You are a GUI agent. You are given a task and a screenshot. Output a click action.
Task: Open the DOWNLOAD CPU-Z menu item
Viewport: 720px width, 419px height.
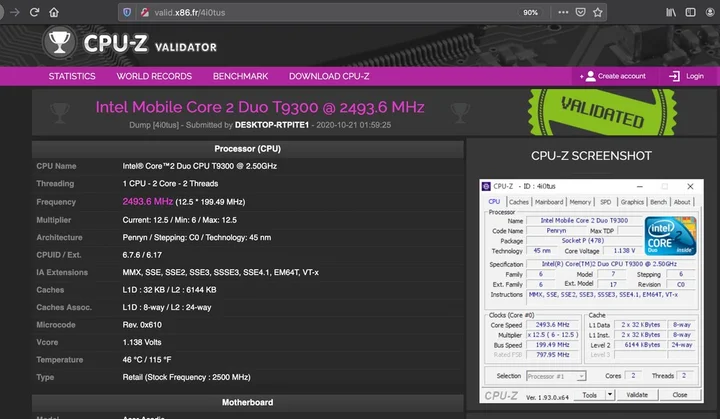(329, 76)
